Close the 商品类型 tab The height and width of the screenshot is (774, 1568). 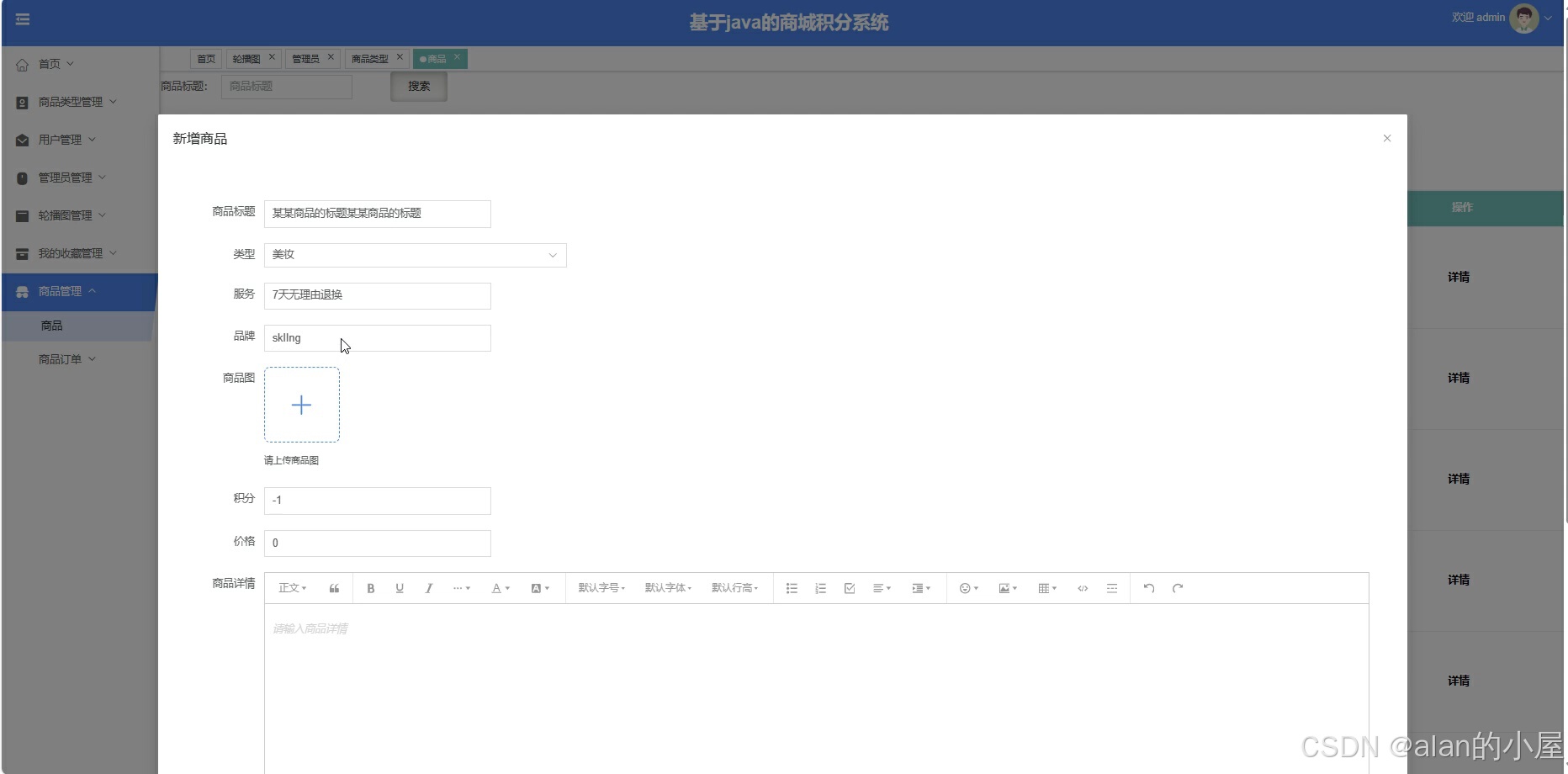(x=400, y=57)
